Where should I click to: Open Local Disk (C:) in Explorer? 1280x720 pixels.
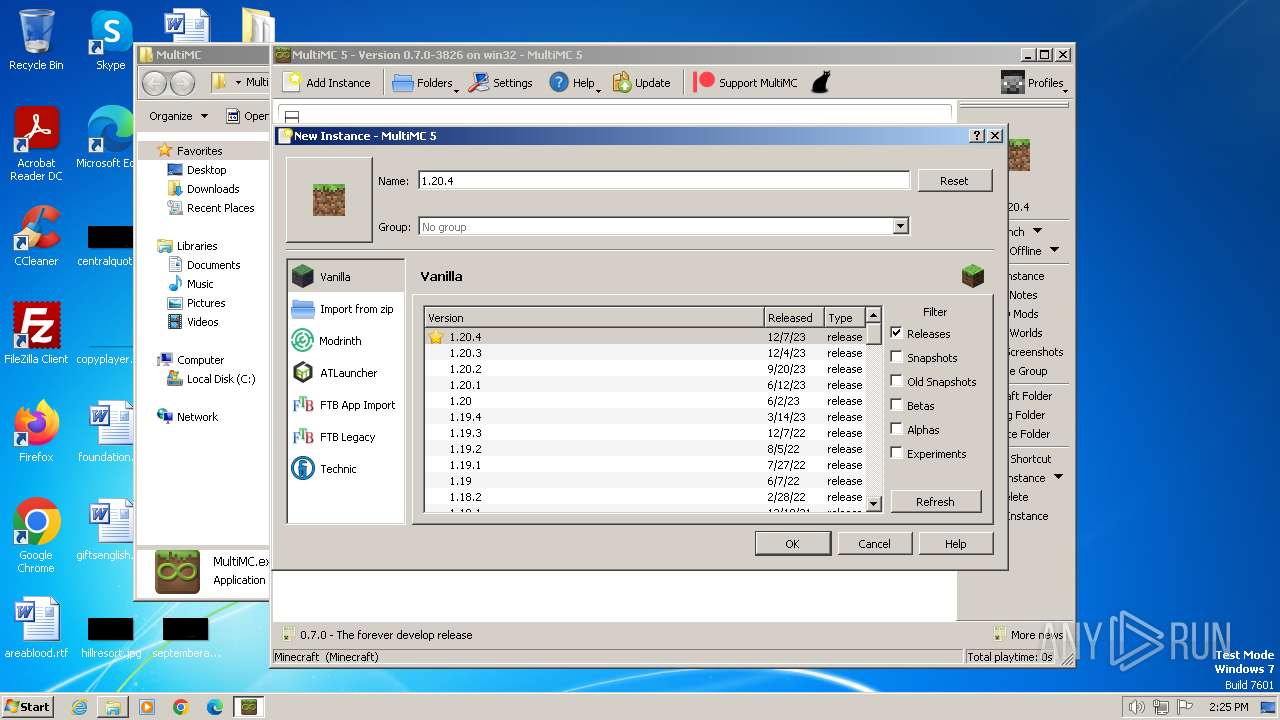(x=220, y=379)
